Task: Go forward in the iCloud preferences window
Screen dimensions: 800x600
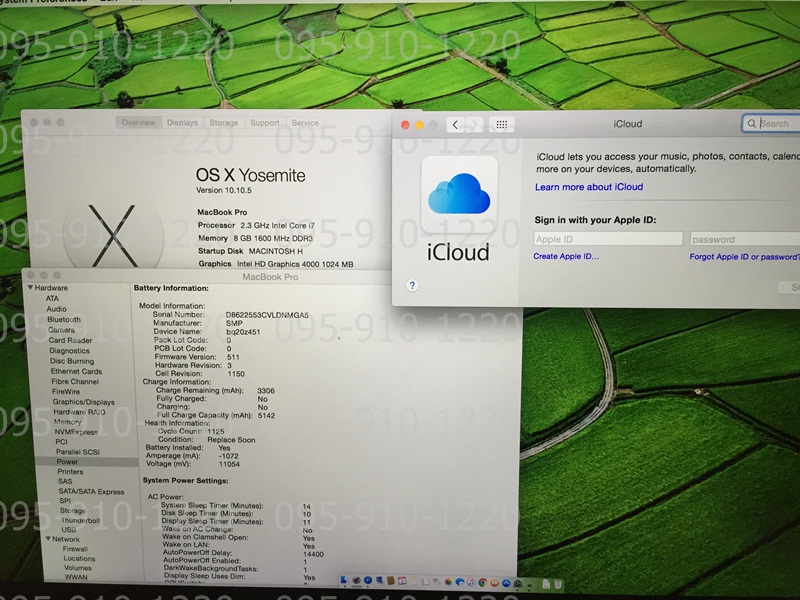Action: click(474, 124)
